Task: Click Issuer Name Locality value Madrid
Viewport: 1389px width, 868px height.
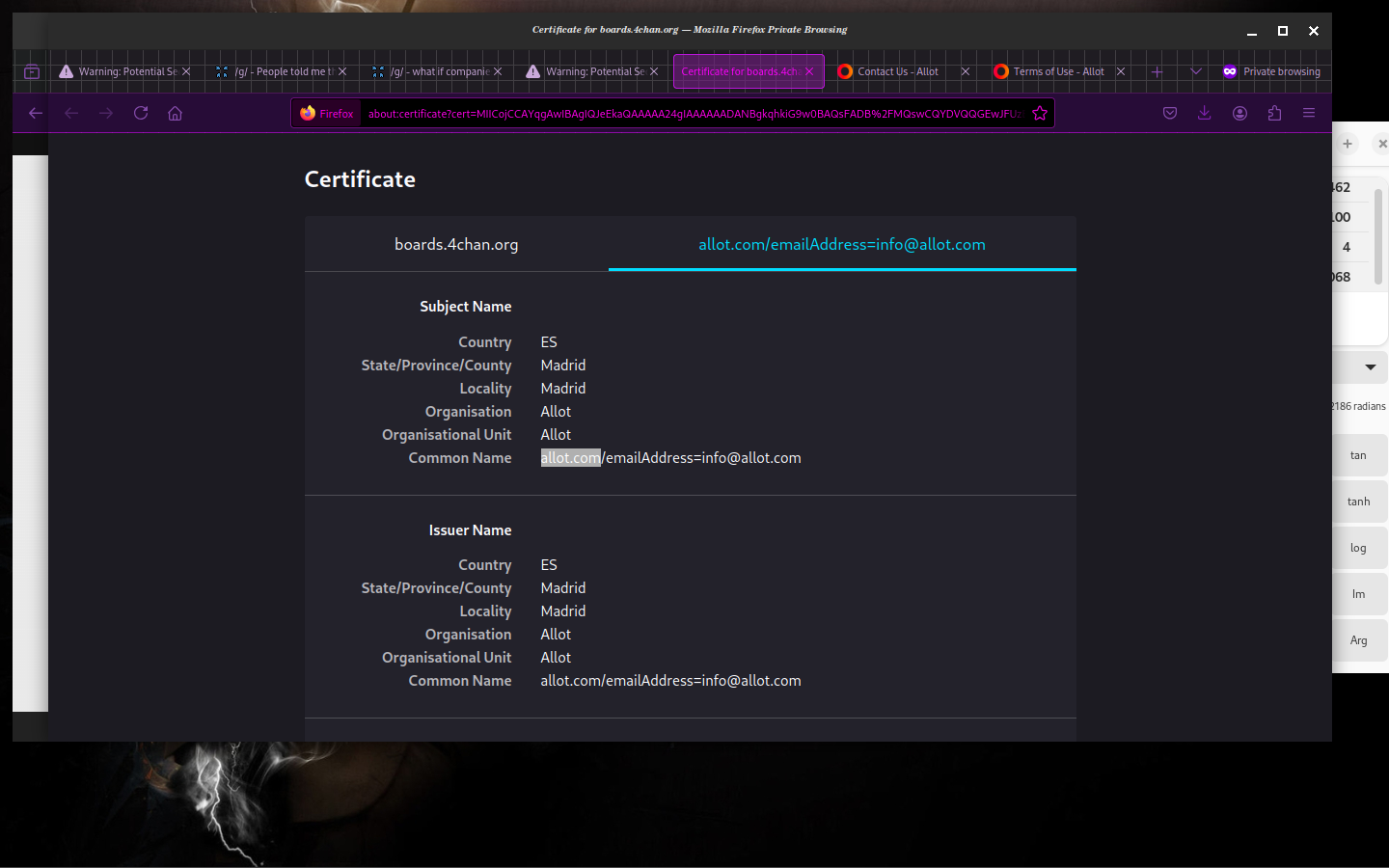Action: 563,611
